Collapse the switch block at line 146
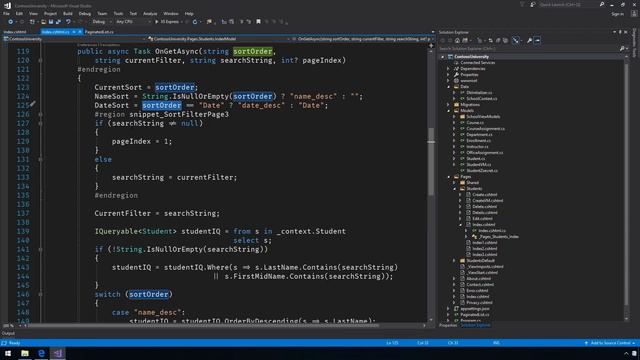The height and width of the screenshot is (360, 640). [40, 294]
